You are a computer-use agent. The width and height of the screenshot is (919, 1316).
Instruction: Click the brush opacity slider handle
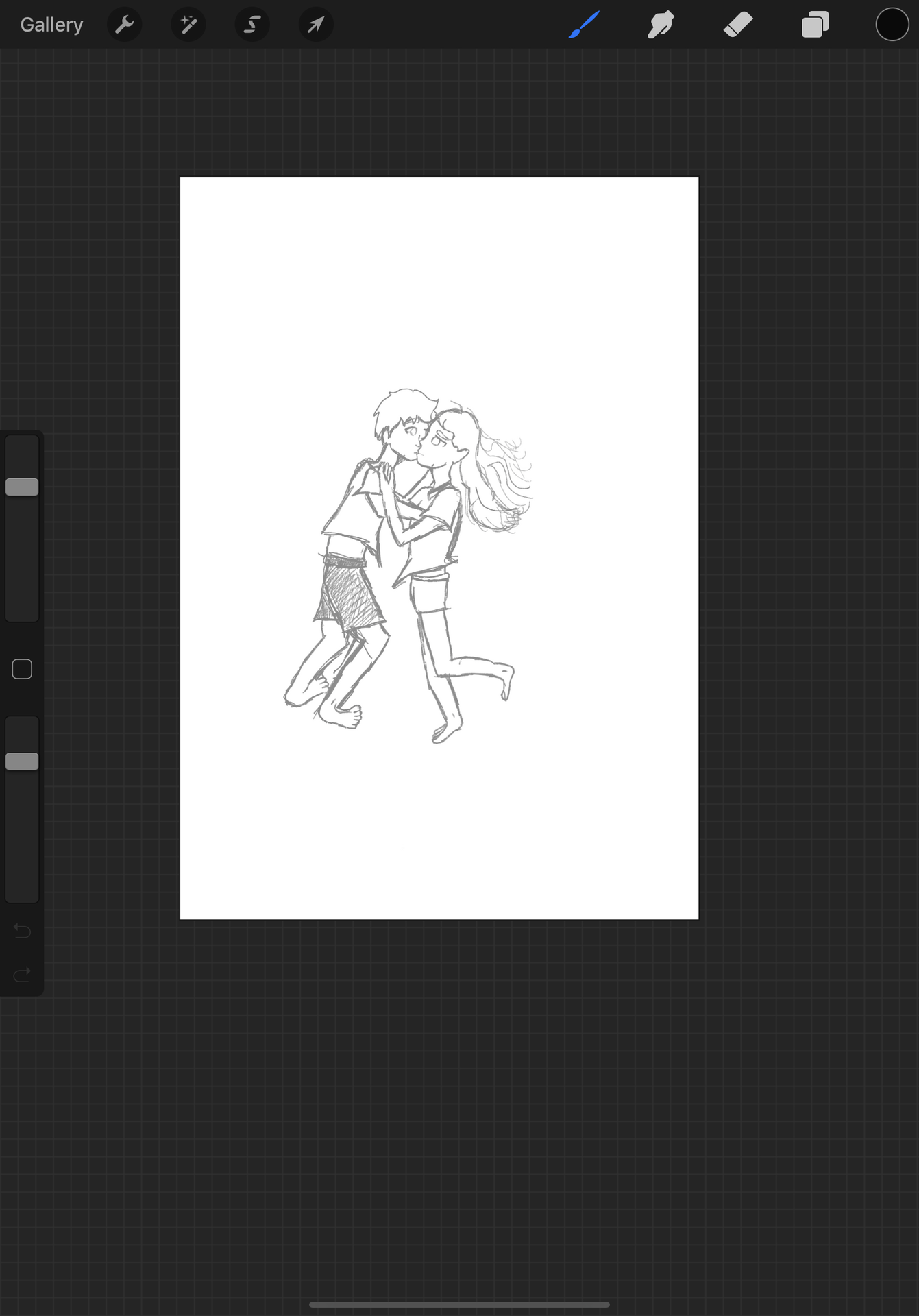point(22,761)
